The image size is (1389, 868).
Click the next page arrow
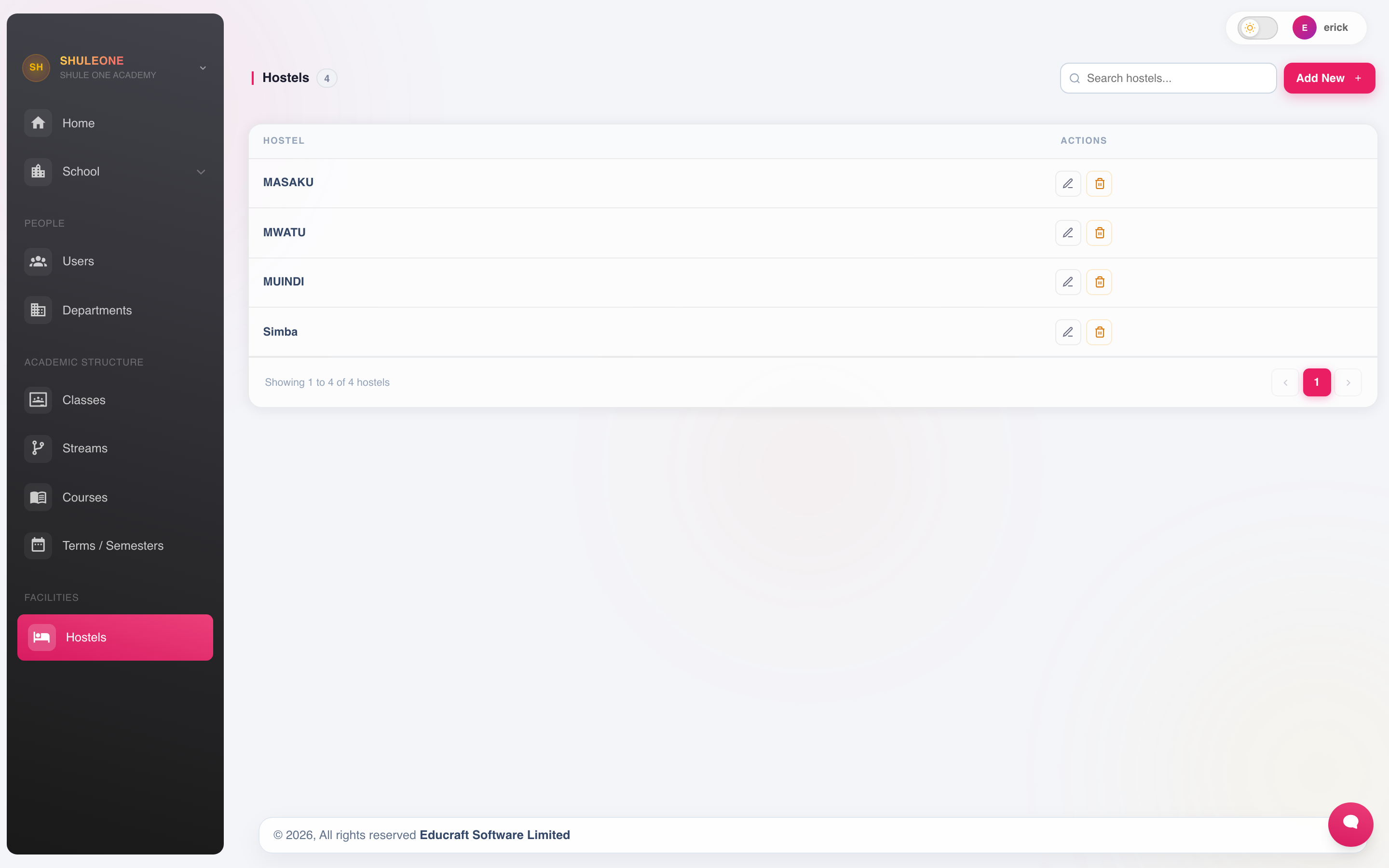[x=1348, y=382]
